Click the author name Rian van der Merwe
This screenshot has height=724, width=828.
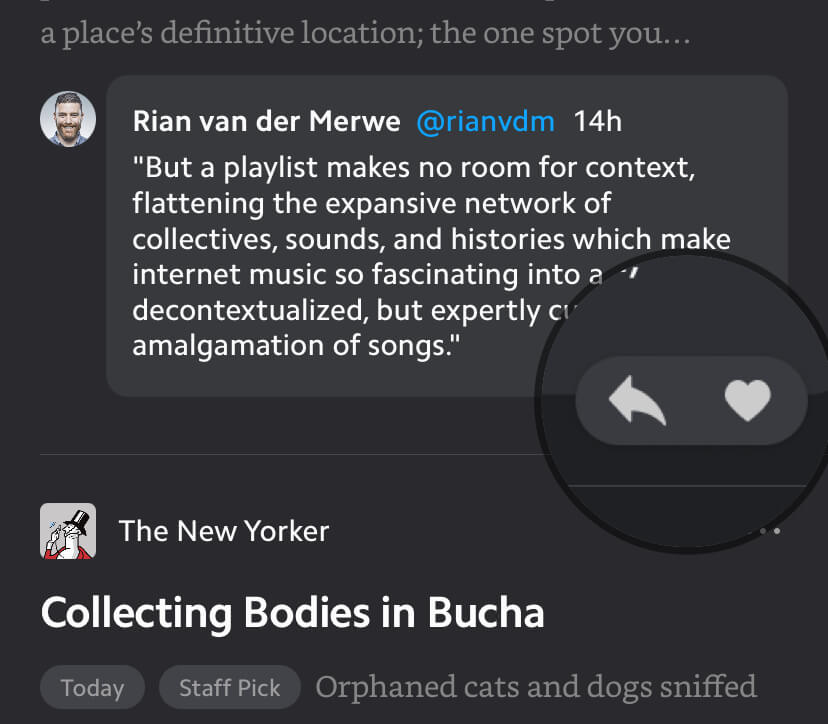point(266,122)
